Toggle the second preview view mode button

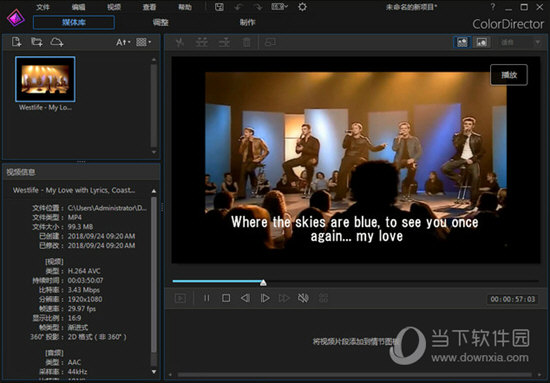click(482, 42)
